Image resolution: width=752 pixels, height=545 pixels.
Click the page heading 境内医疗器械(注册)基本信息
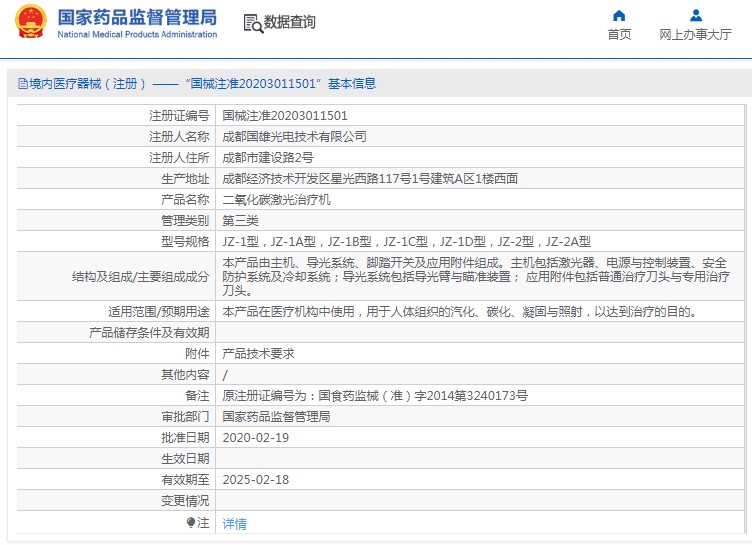click(202, 84)
